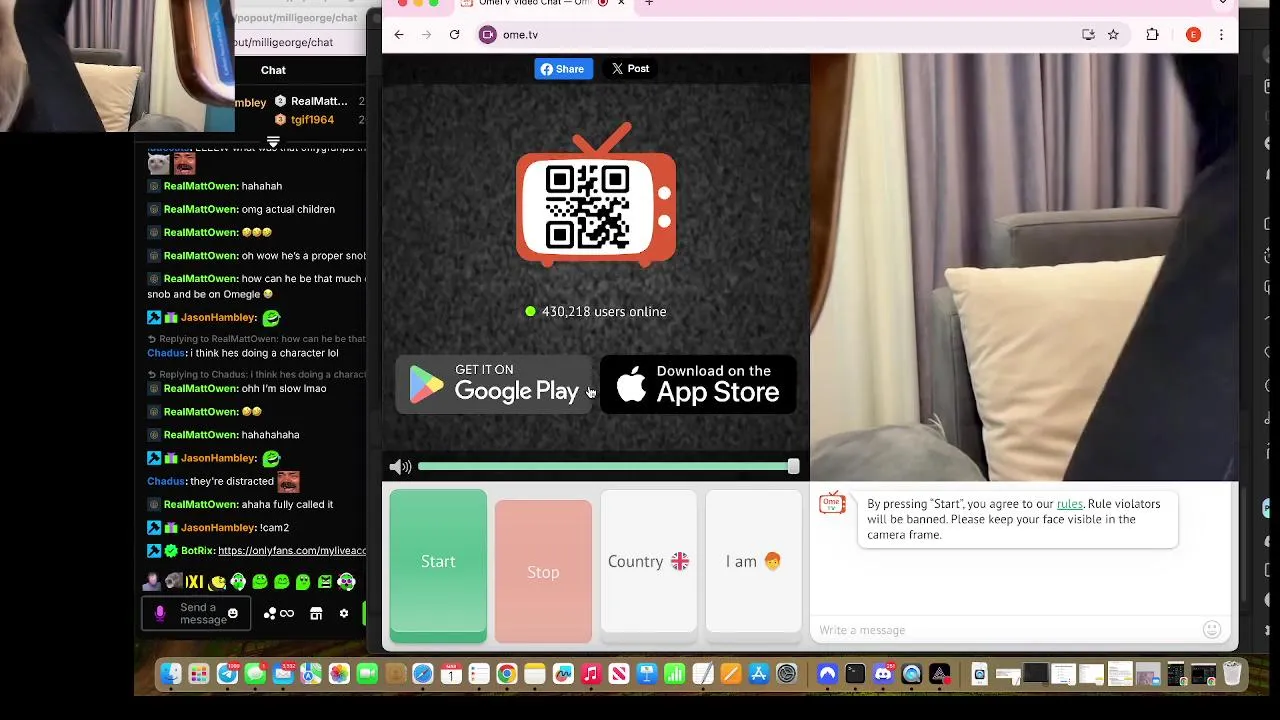Open the Twitch chat store icon
1280x720 pixels.
coord(316,614)
